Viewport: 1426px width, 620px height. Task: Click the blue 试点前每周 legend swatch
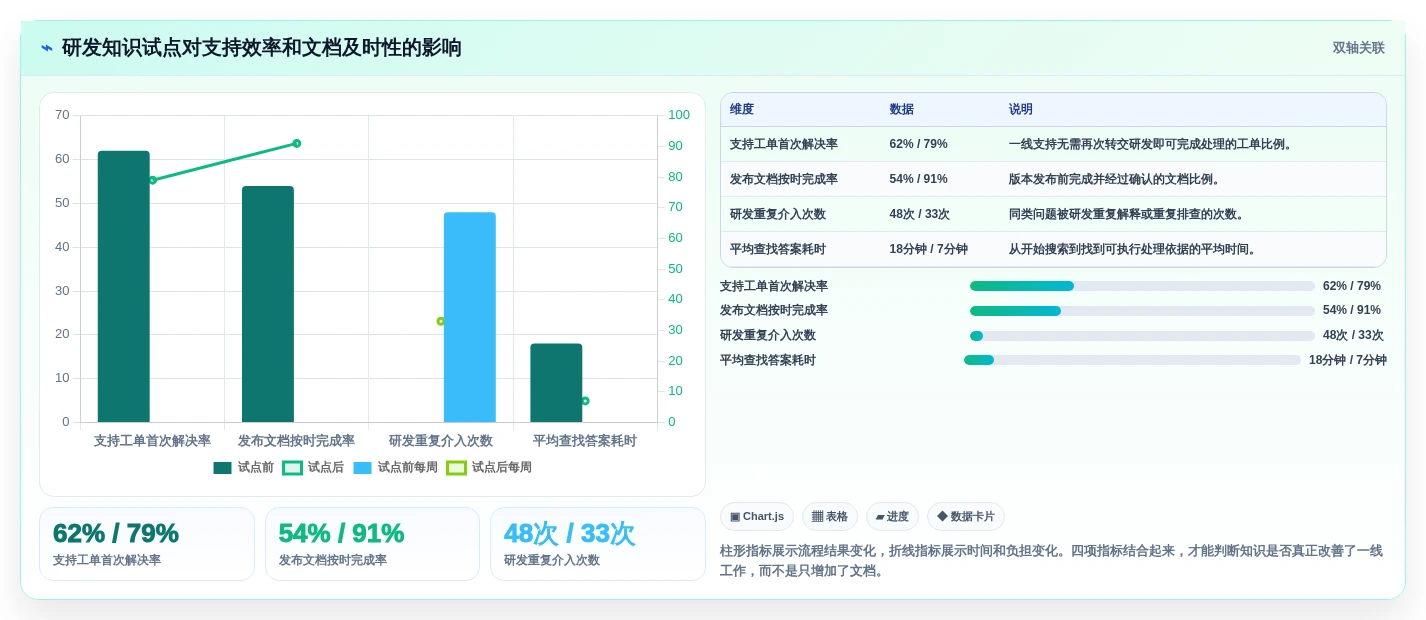(362, 468)
